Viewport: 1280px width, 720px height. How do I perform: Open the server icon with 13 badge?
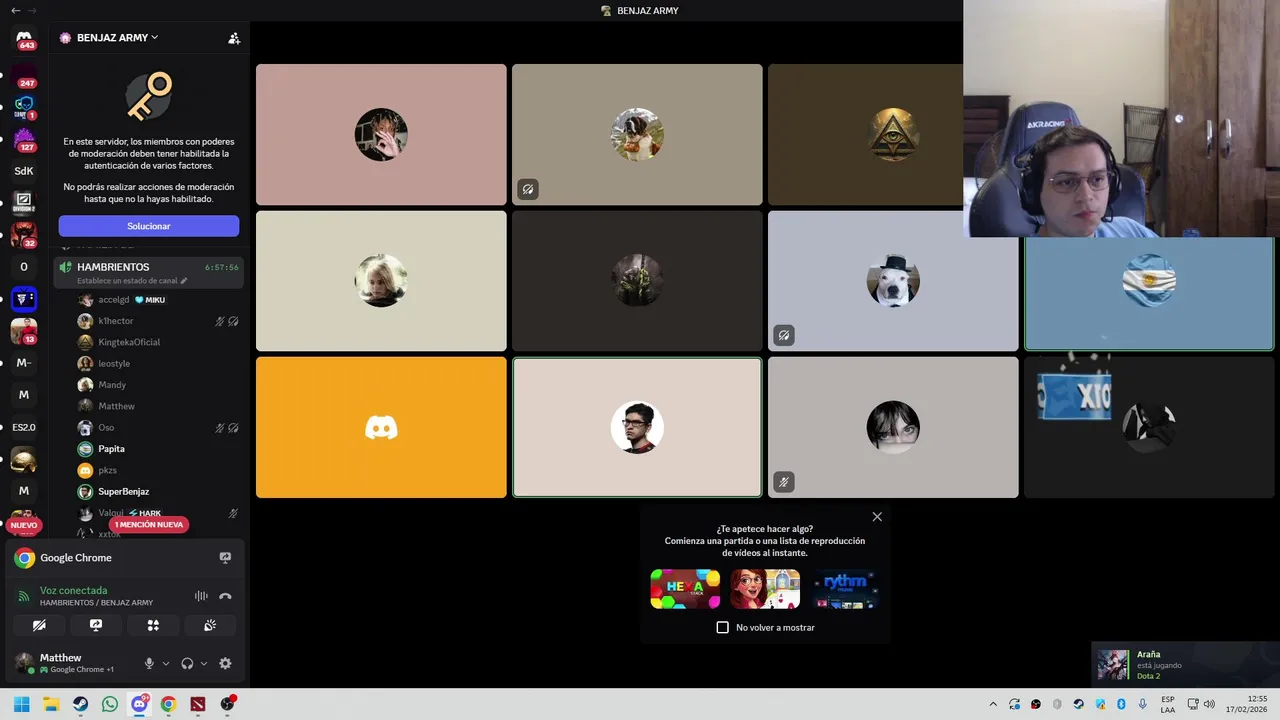click(24, 331)
